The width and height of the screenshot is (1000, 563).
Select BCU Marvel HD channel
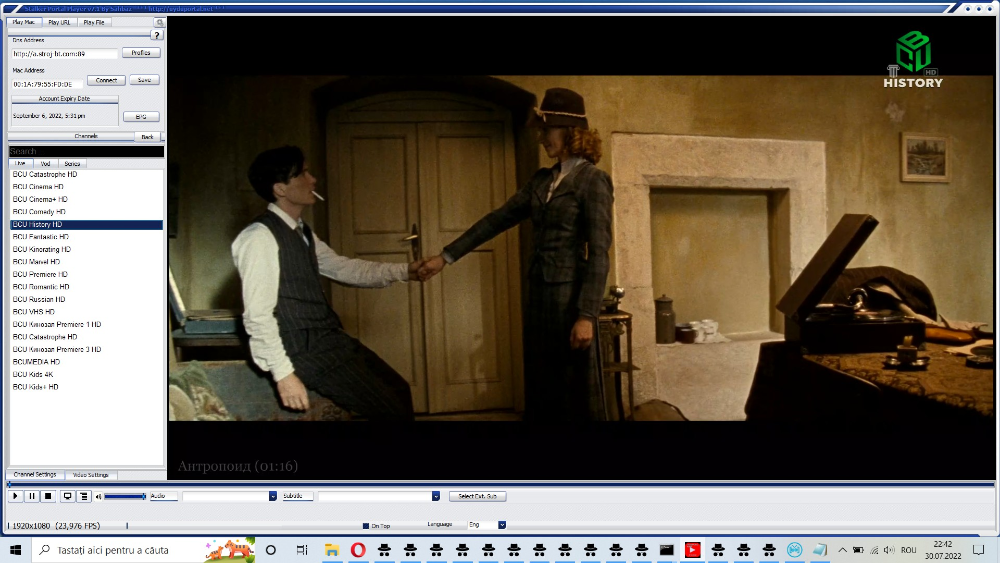point(86,261)
